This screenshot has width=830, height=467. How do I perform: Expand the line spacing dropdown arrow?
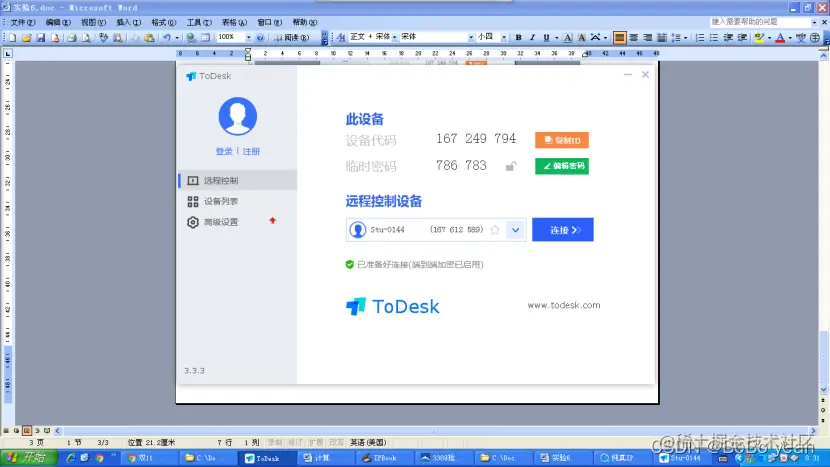685,38
